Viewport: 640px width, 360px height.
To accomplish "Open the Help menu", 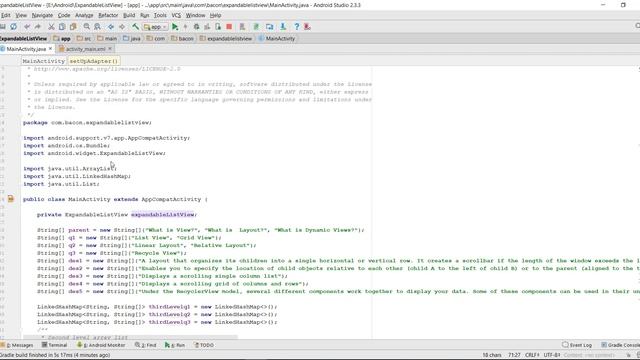I will click(216, 15).
